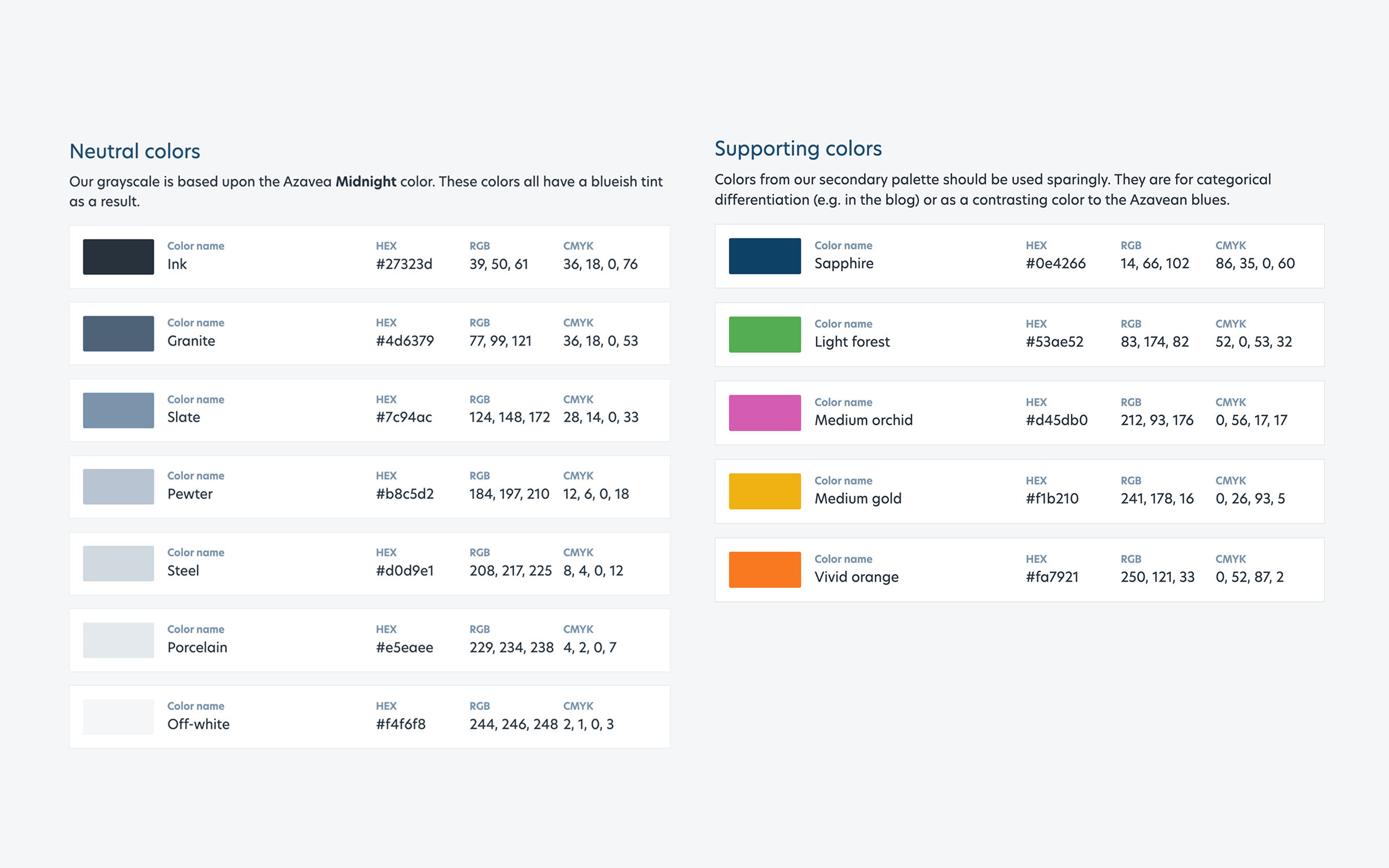
Task: Select the Steel color swatch
Action: 118,563
